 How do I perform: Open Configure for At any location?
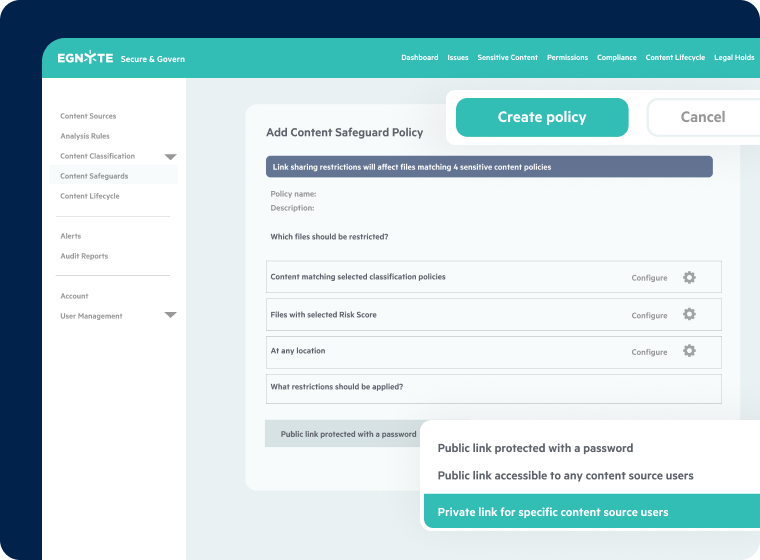649,352
